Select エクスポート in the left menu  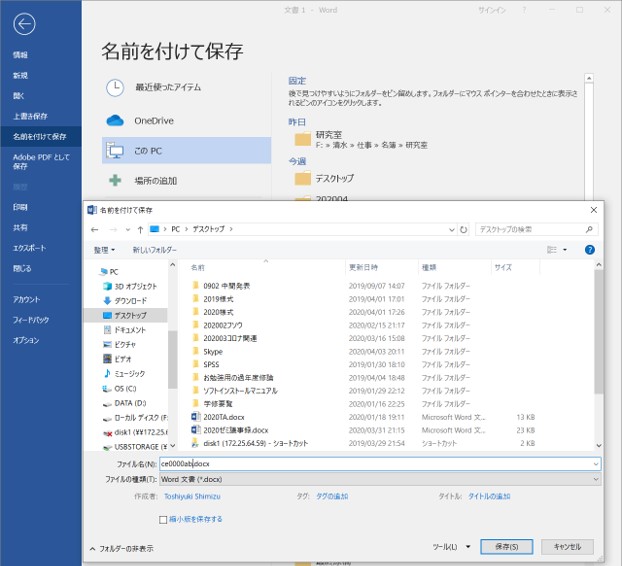pos(29,247)
